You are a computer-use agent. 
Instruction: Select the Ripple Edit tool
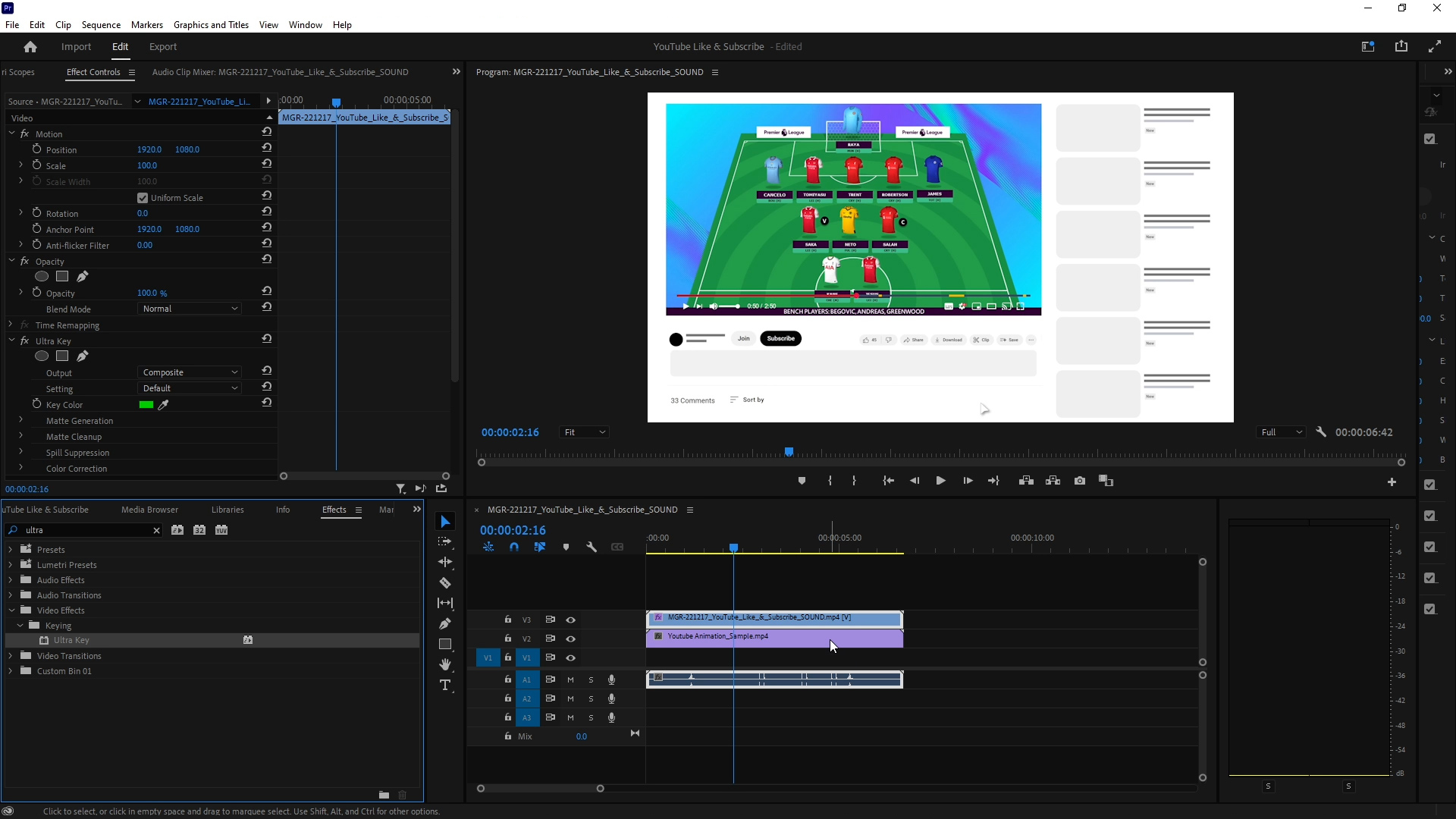pyautogui.click(x=446, y=562)
